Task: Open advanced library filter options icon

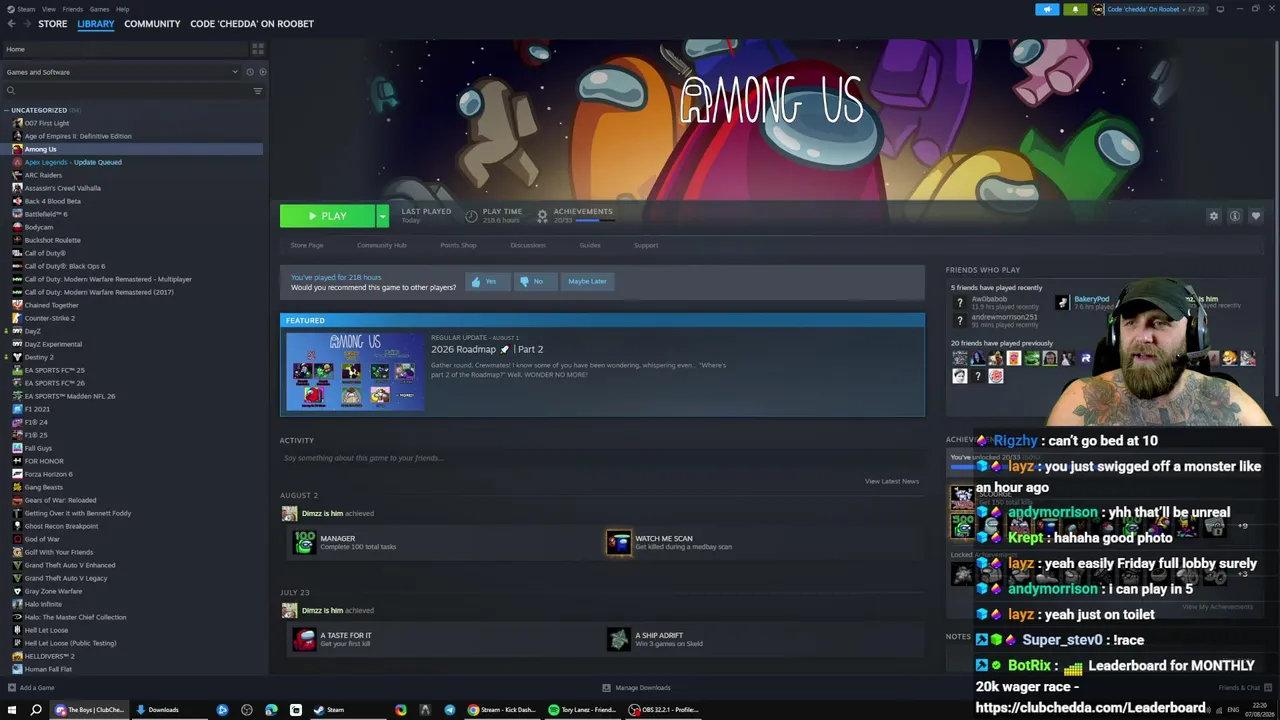Action: click(257, 91)
